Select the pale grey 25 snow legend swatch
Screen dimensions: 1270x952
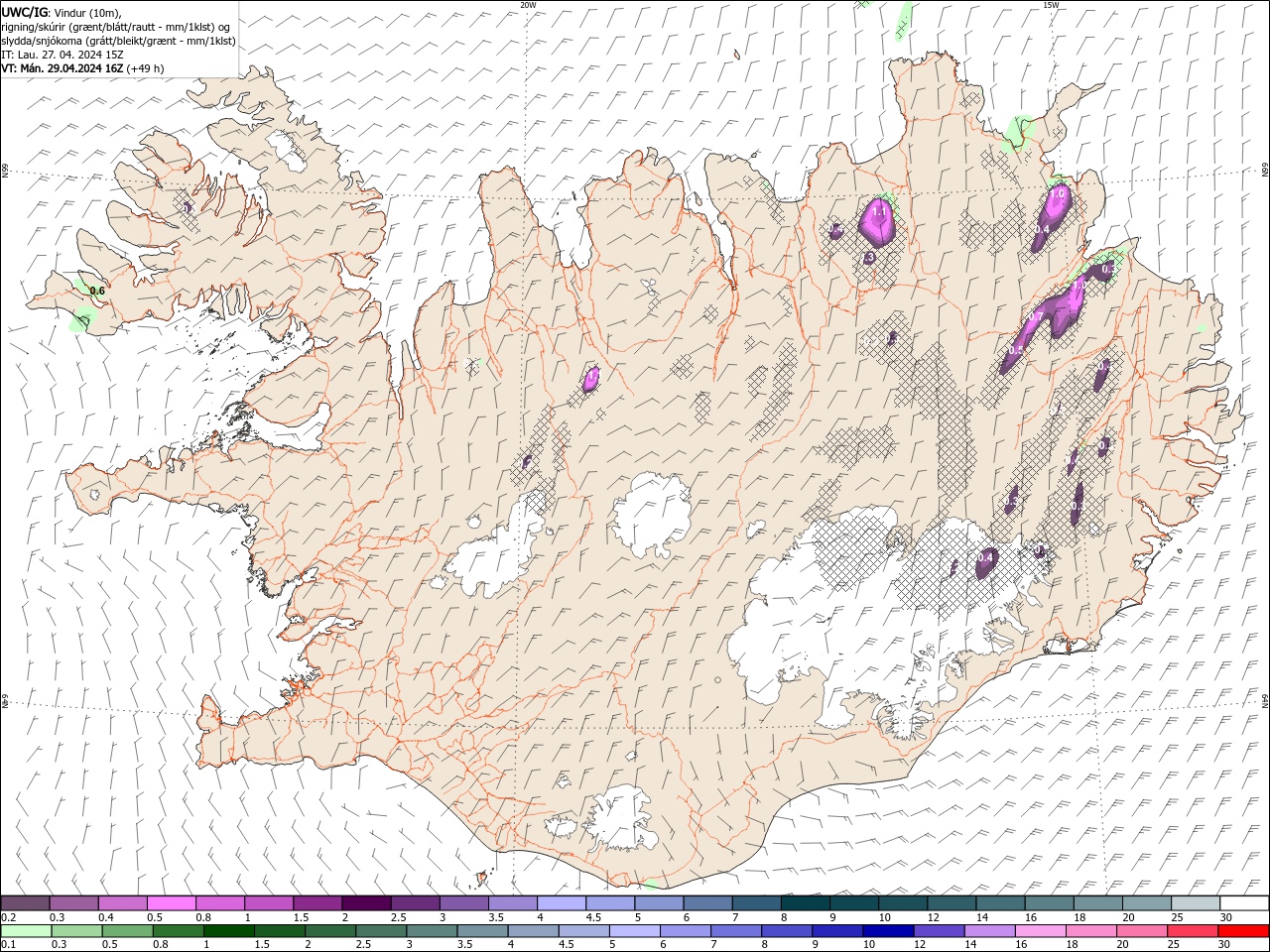(x=1195, y=902)
